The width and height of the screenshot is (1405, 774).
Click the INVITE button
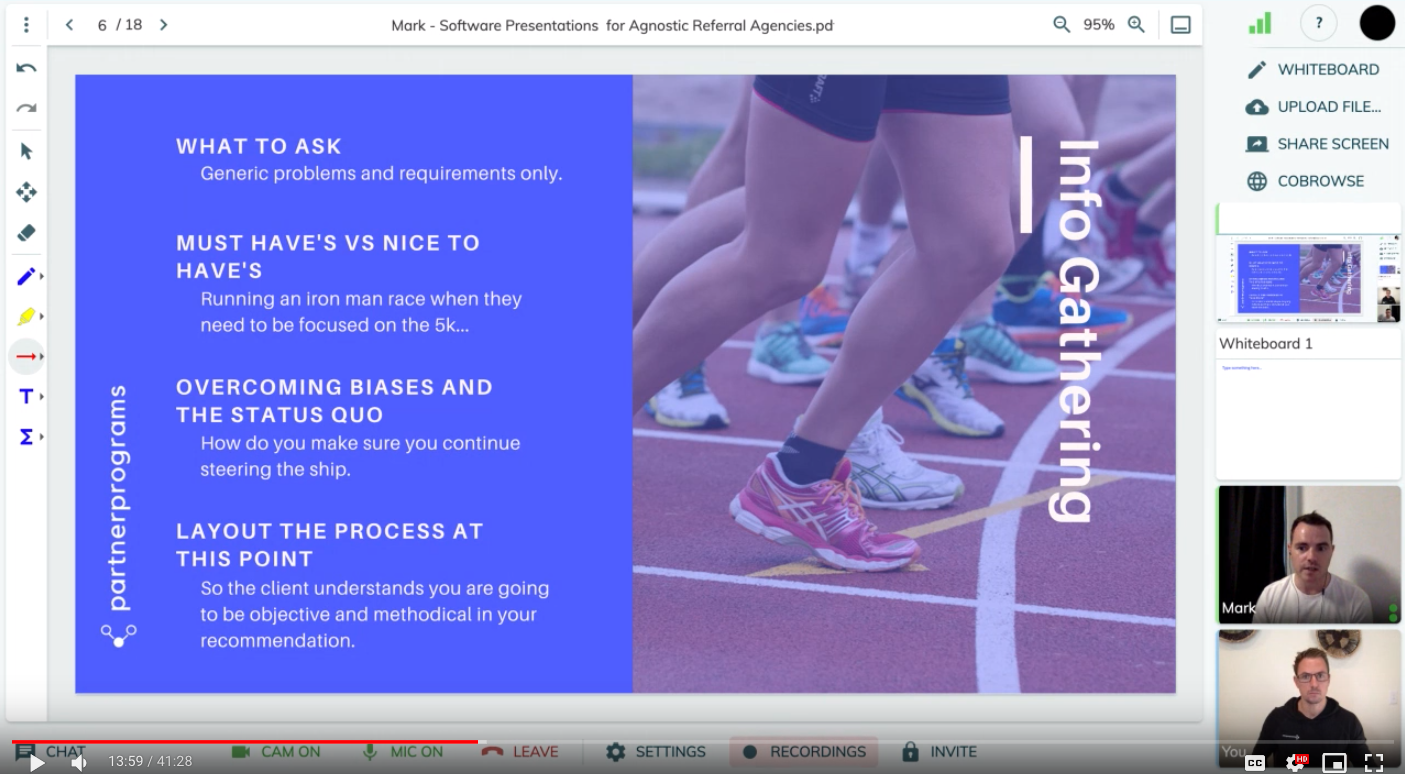tap(941, 752)
